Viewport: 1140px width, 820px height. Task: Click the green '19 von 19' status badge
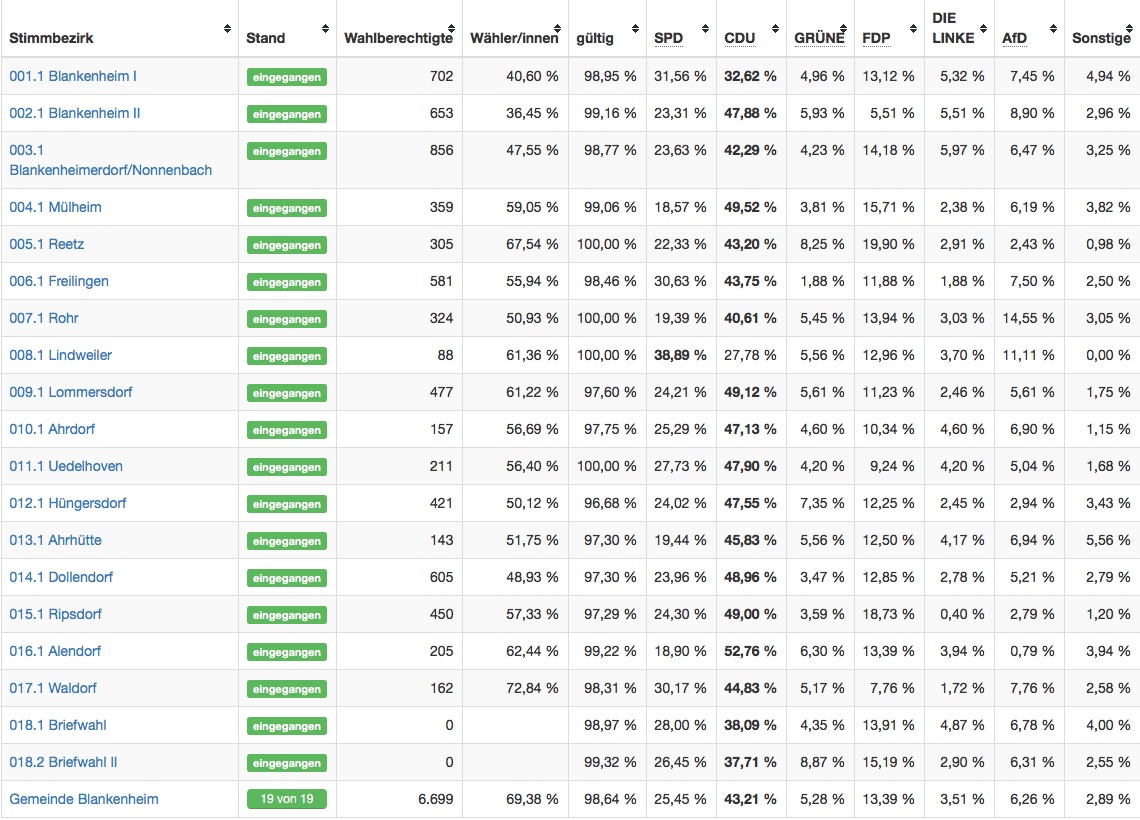click(286, 799)
